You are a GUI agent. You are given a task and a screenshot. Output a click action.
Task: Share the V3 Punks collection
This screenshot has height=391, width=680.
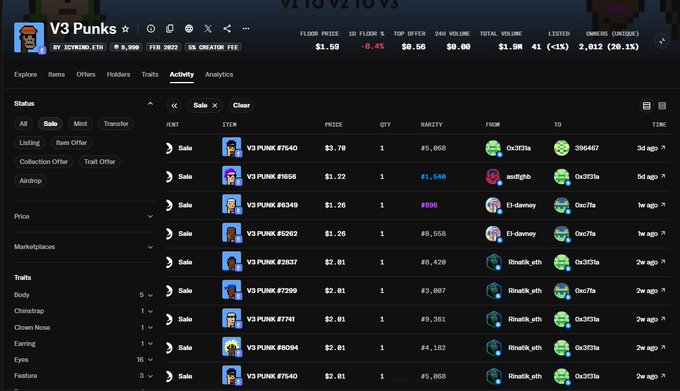[227, 29]
